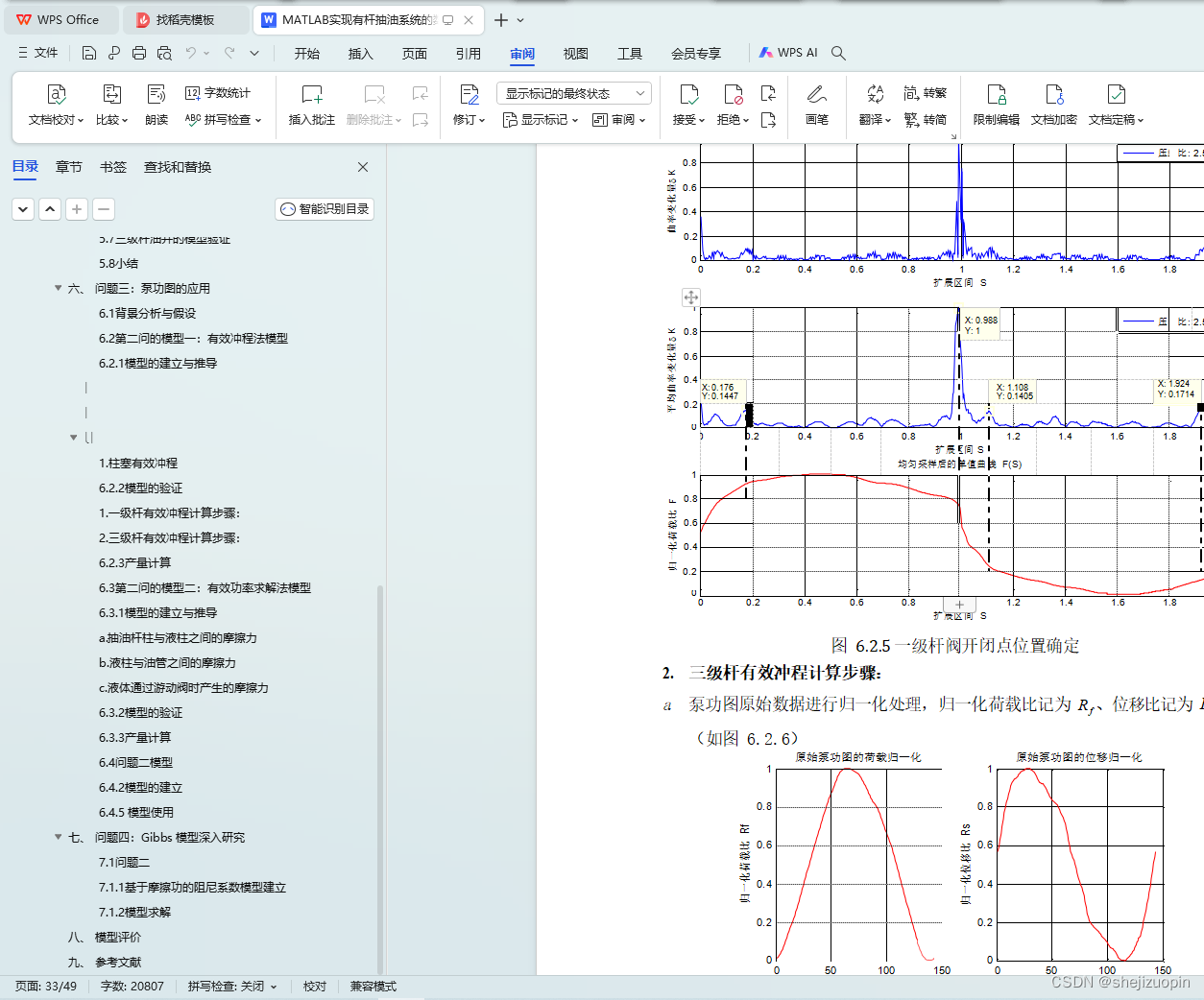Close the navigation pane

click(363, 167)
